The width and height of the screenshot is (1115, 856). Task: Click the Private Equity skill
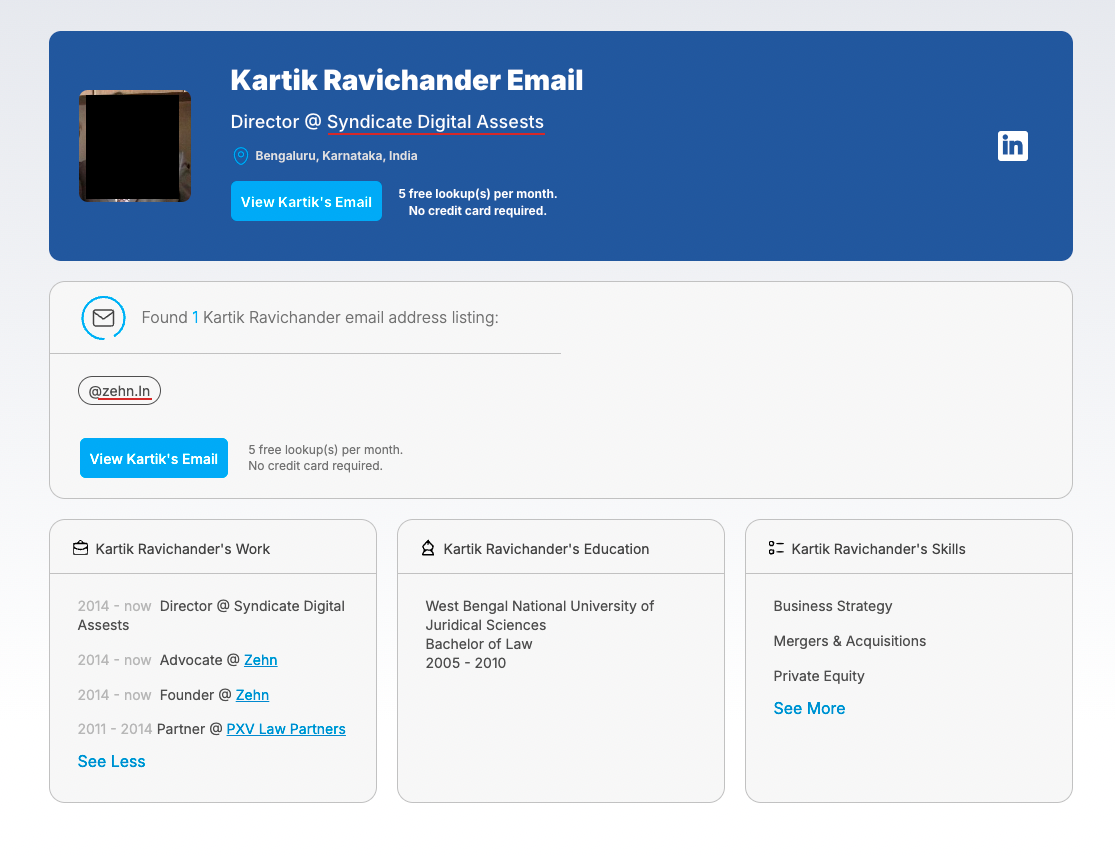point(818,675)
